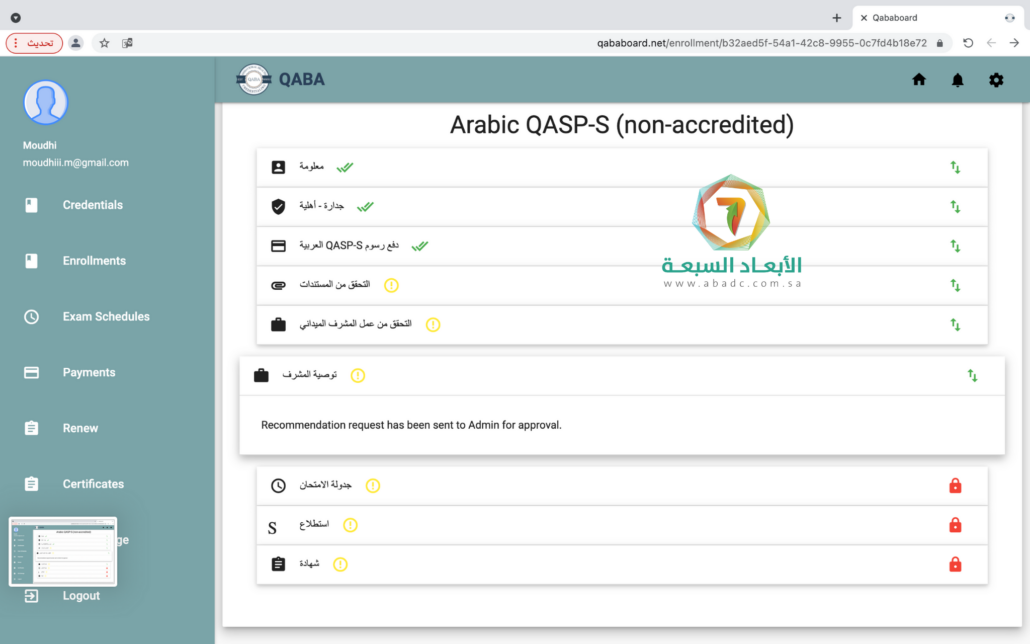This screenshot has height=644, width=1030.
Task: Expand the التحقق من المستندات row
Action: tap(955, 285)
